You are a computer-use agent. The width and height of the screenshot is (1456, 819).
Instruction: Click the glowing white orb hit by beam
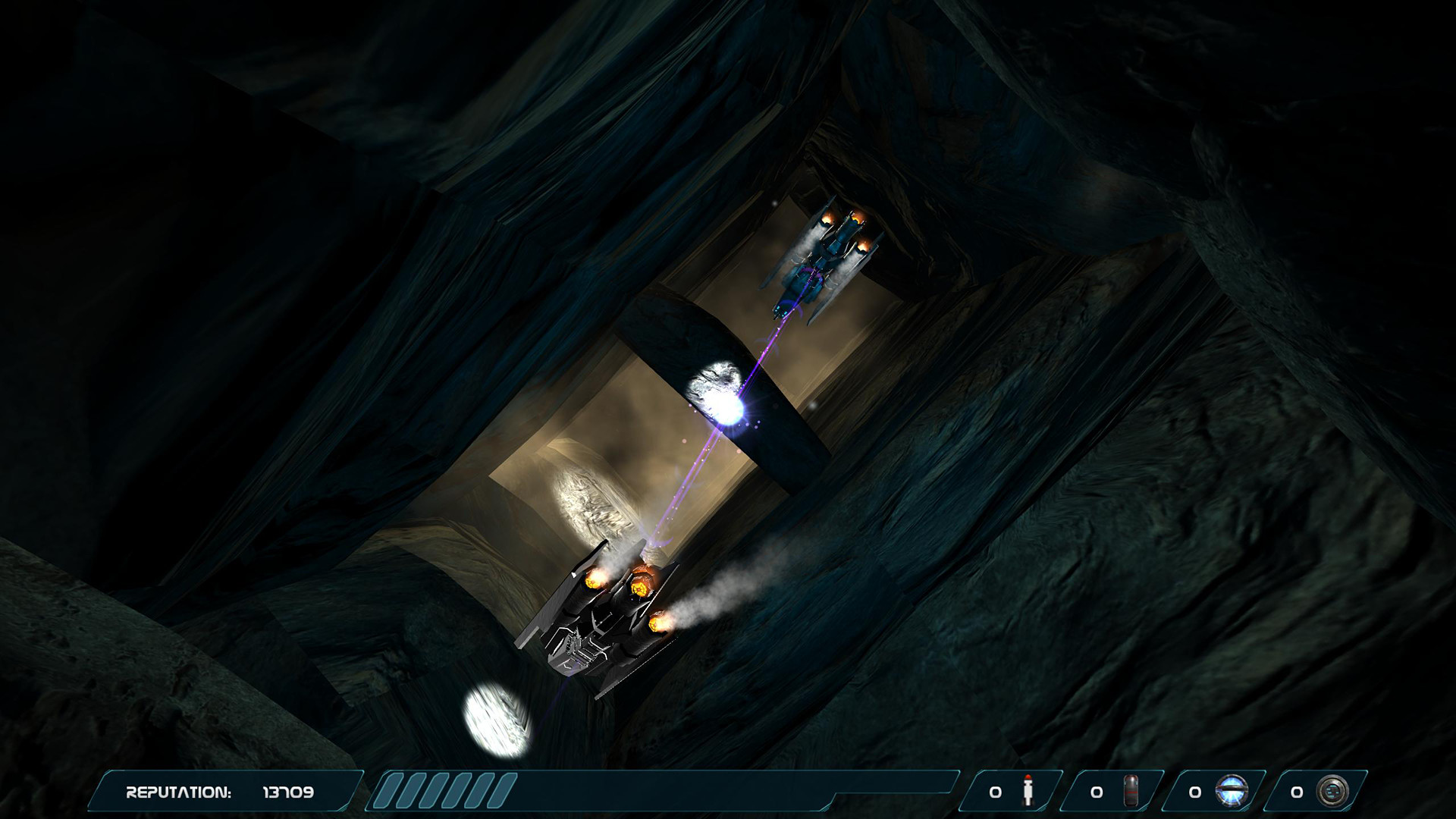pyautogui.click(x=717, y=394)
